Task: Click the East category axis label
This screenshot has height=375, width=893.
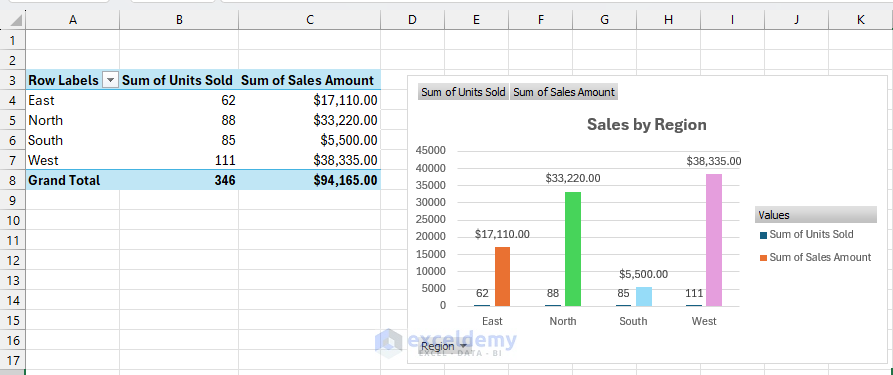Action: click(492, 321)
